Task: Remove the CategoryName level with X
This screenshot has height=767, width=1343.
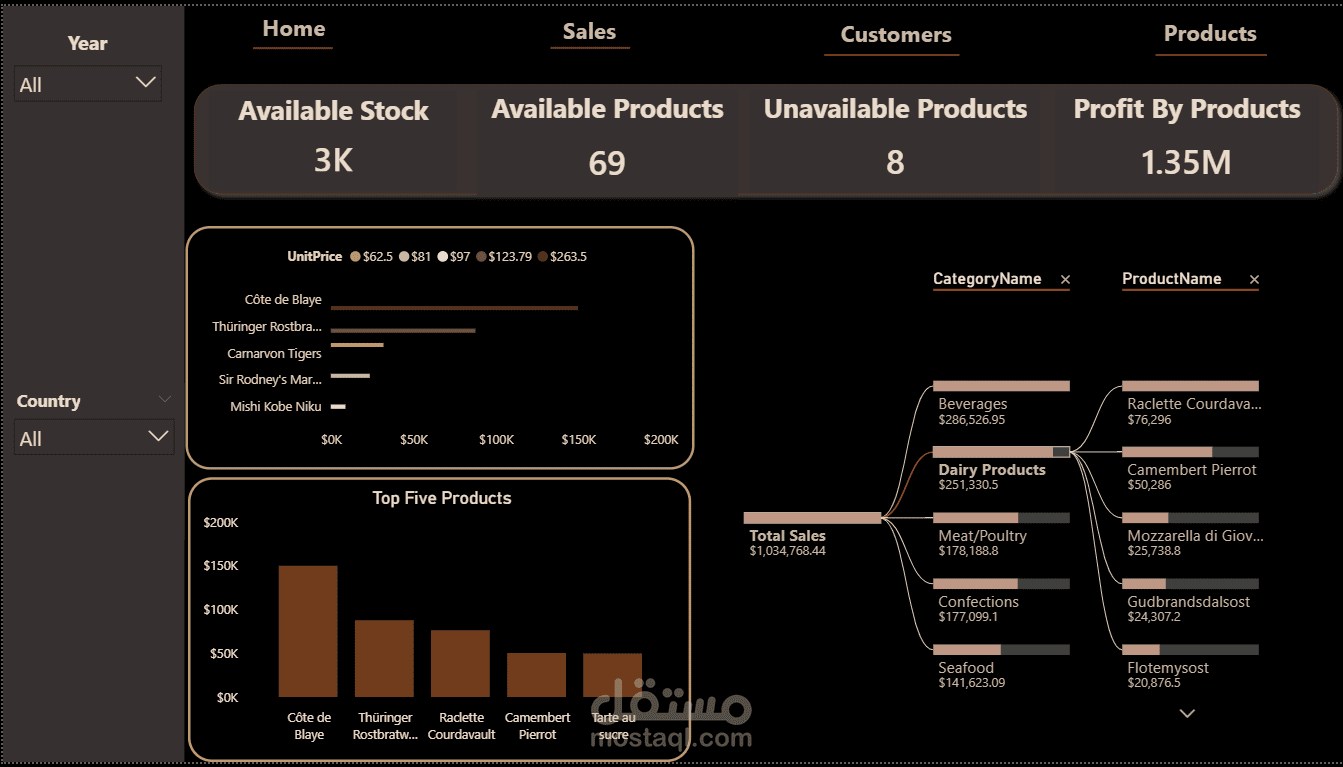Action: pos(1065,280)
